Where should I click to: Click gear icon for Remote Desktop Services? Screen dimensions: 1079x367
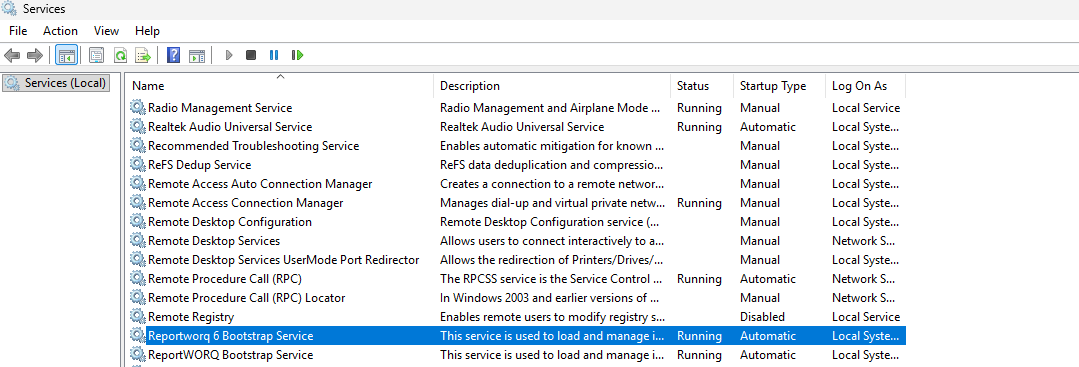tap(138, 241)
